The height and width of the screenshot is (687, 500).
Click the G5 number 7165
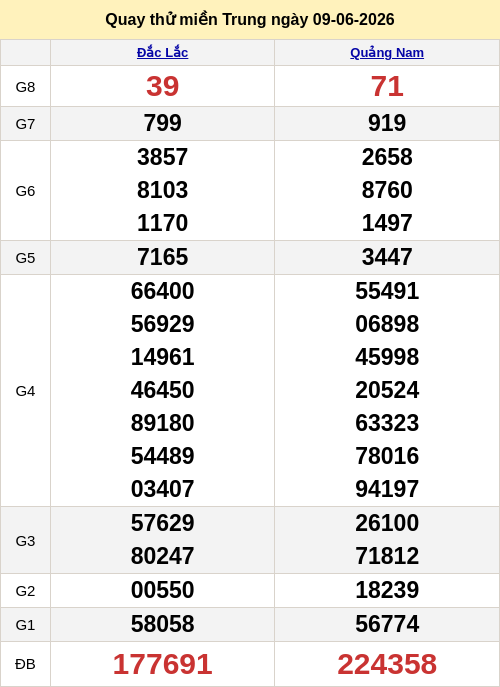pos(162,257)
